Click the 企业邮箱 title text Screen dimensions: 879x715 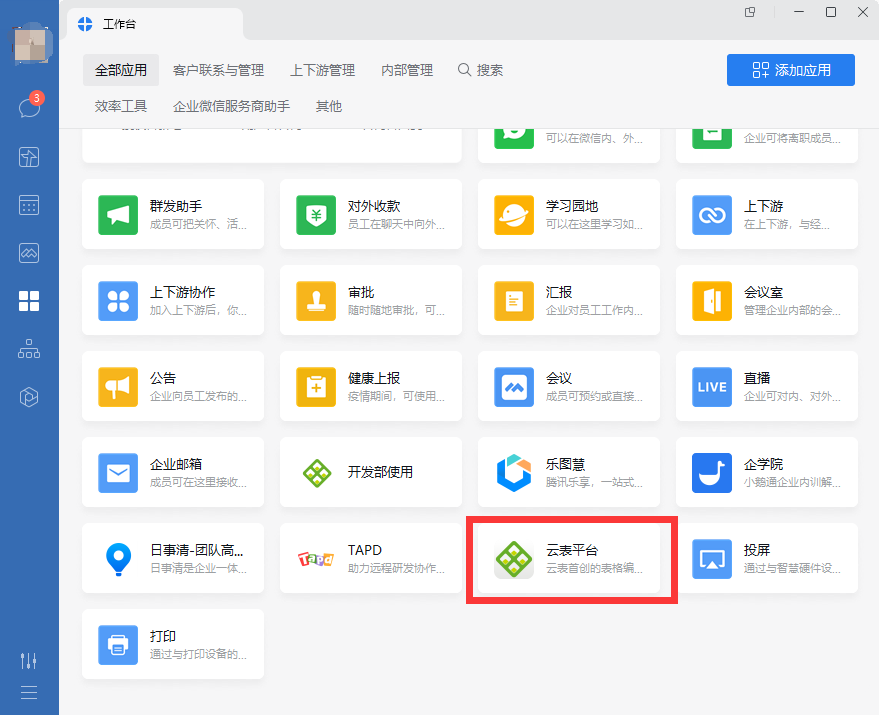[x=175, y=464]
